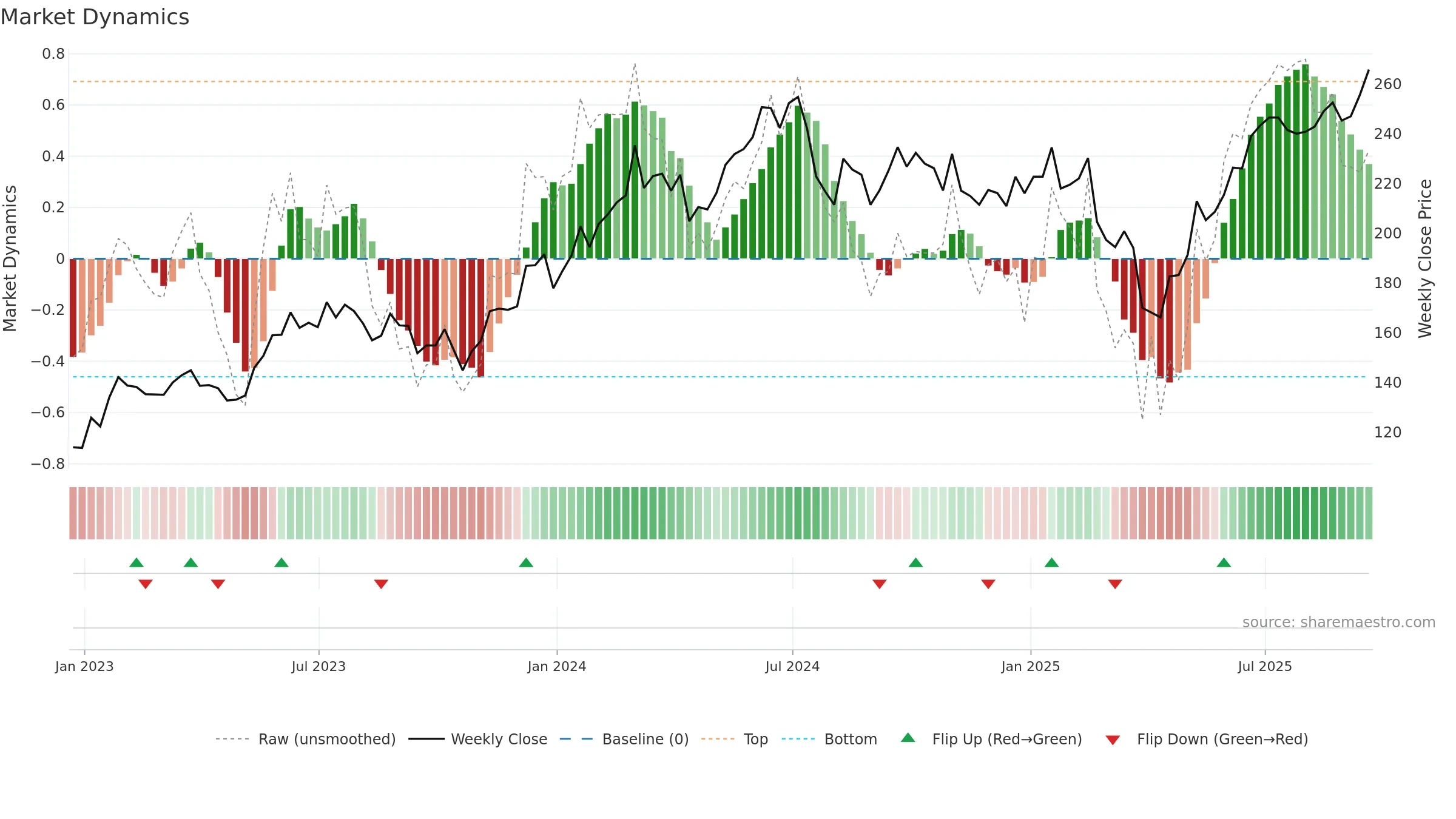
Task: Click the cyan dashed Bottom threshold line
Action: (x=720, y=377)
